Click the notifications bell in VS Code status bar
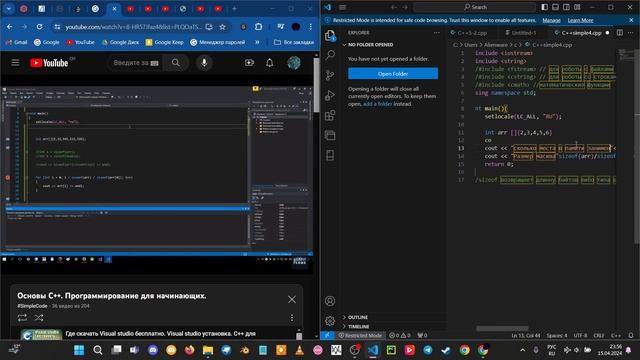The width and height of the screenshot is (640, 360). click(631, 335)
